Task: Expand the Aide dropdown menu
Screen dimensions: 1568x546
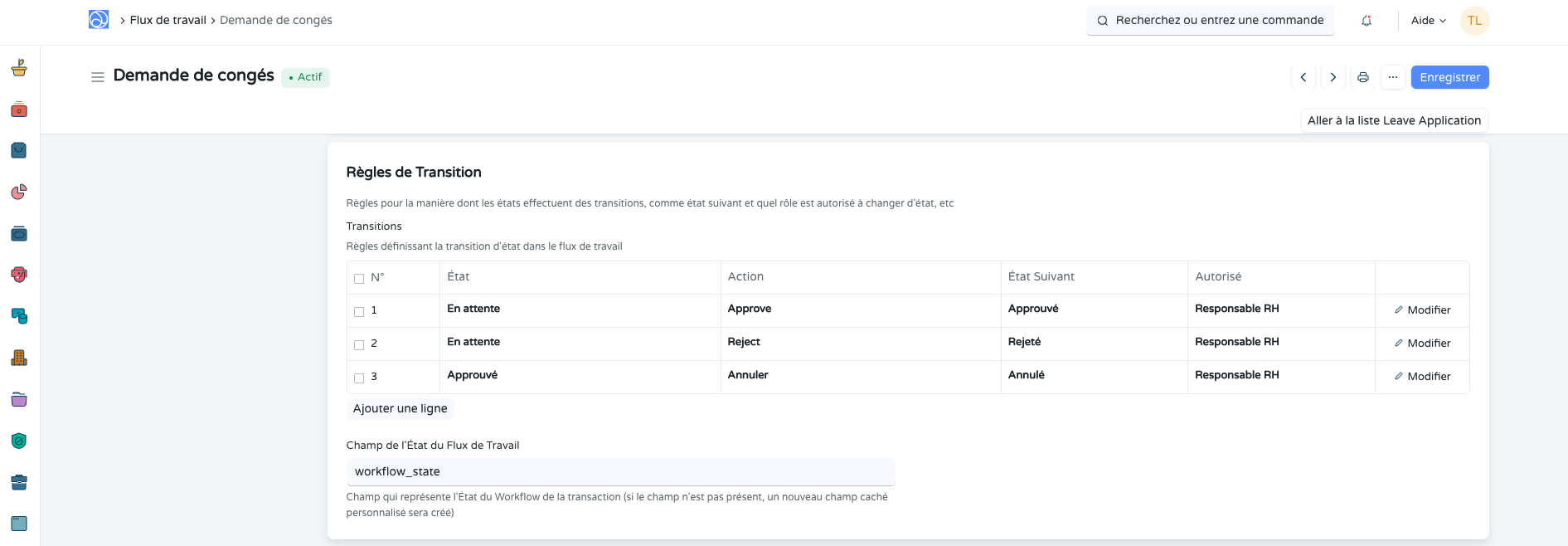Action: pos(1428,21)
